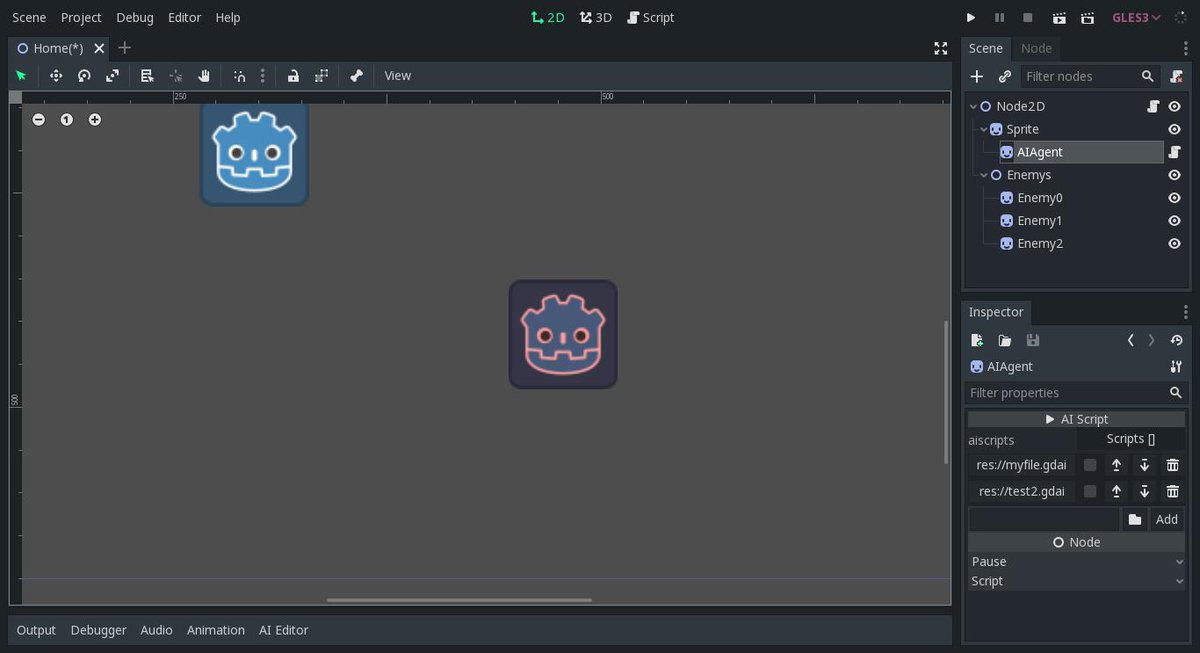The height and width of the screenshot is (653, 1200).
Task: Choose the Scale Mode tool
Action: click(112, 76)
